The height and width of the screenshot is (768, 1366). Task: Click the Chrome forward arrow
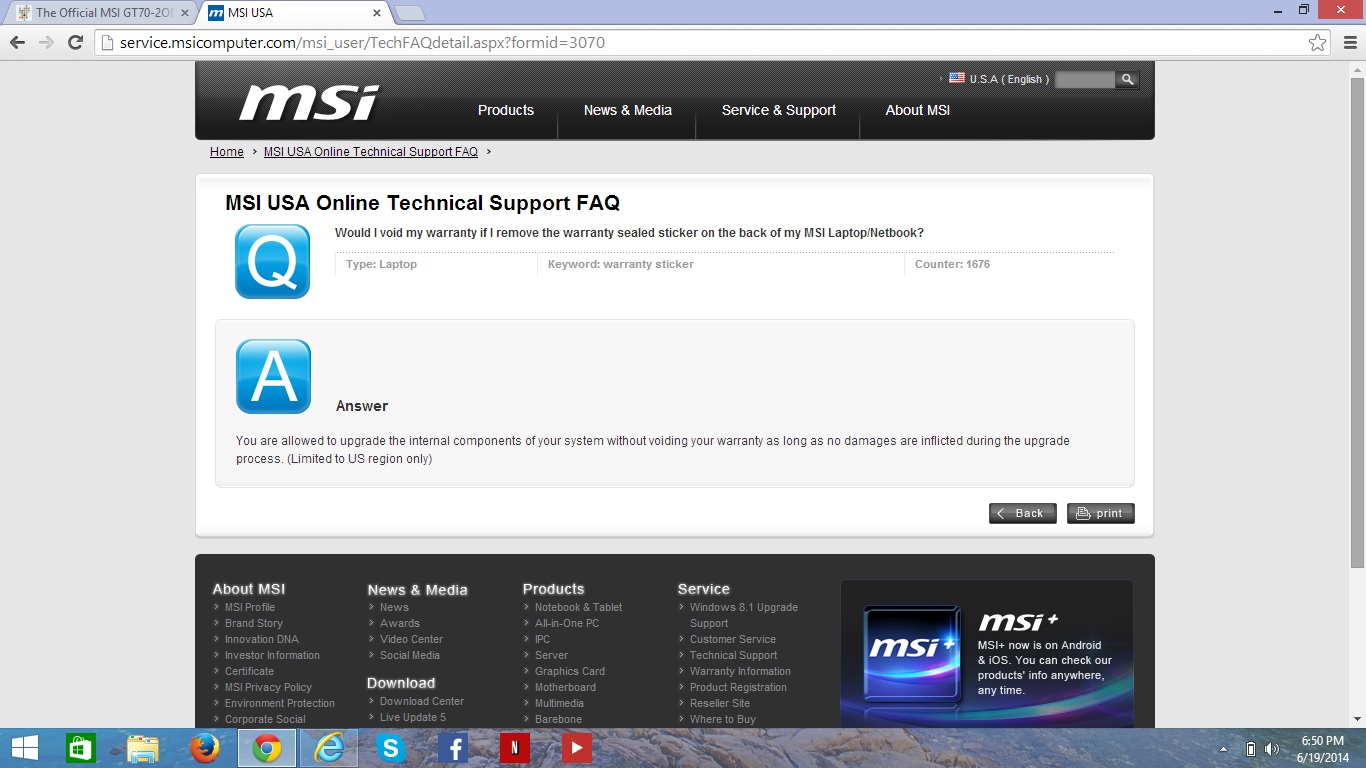[x=46, y=43]
